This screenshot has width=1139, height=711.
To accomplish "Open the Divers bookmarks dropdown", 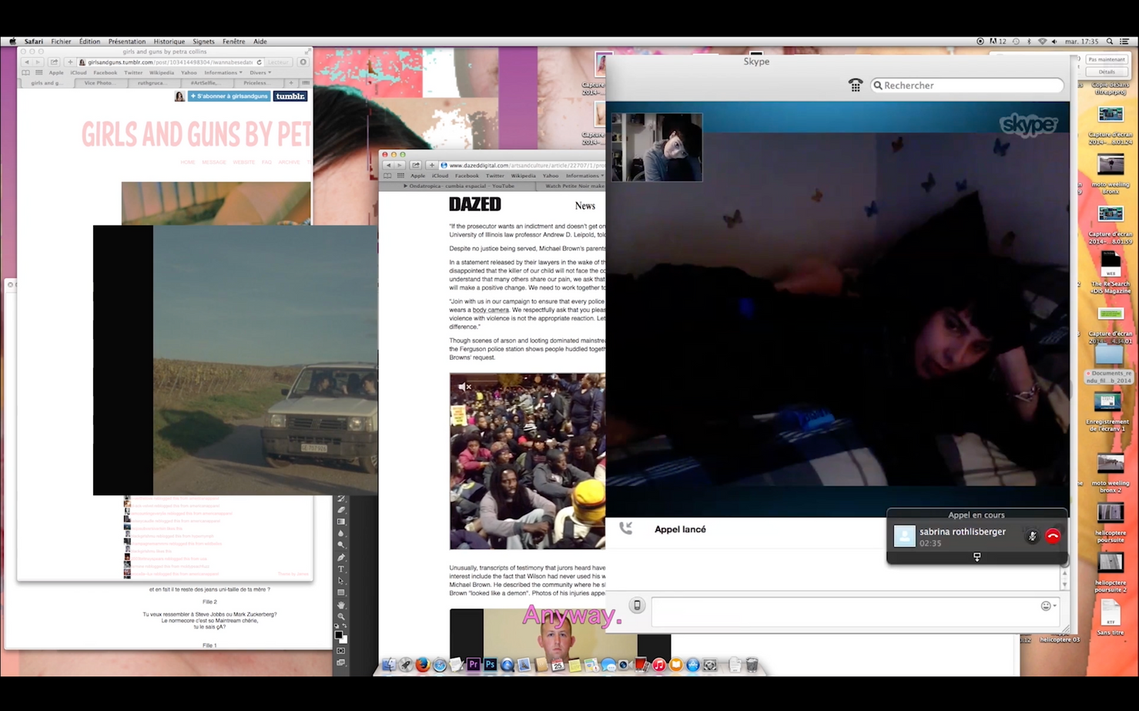I will click(260, 73).
